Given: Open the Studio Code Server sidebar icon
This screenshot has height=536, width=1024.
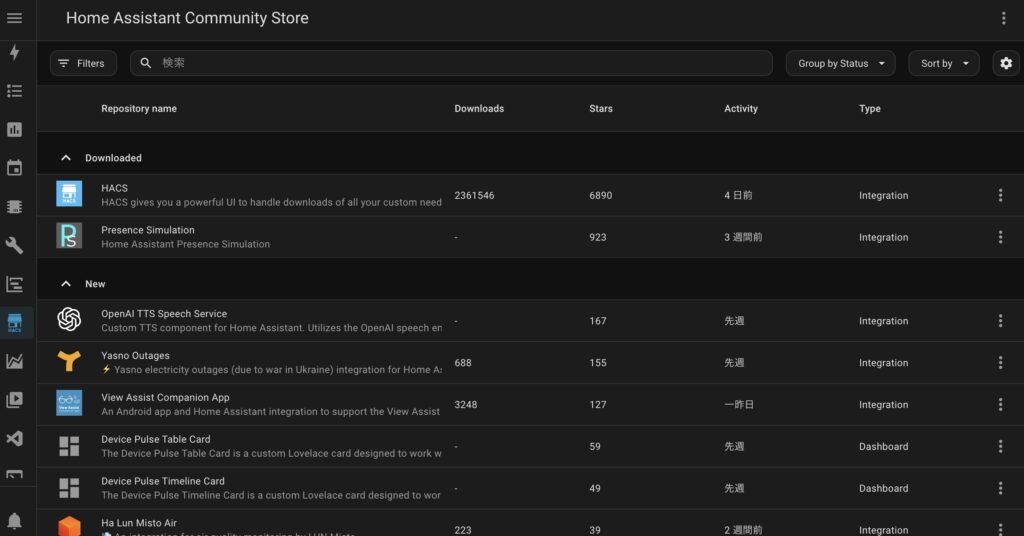Looking at the screenshot, I should click(14, 439).
